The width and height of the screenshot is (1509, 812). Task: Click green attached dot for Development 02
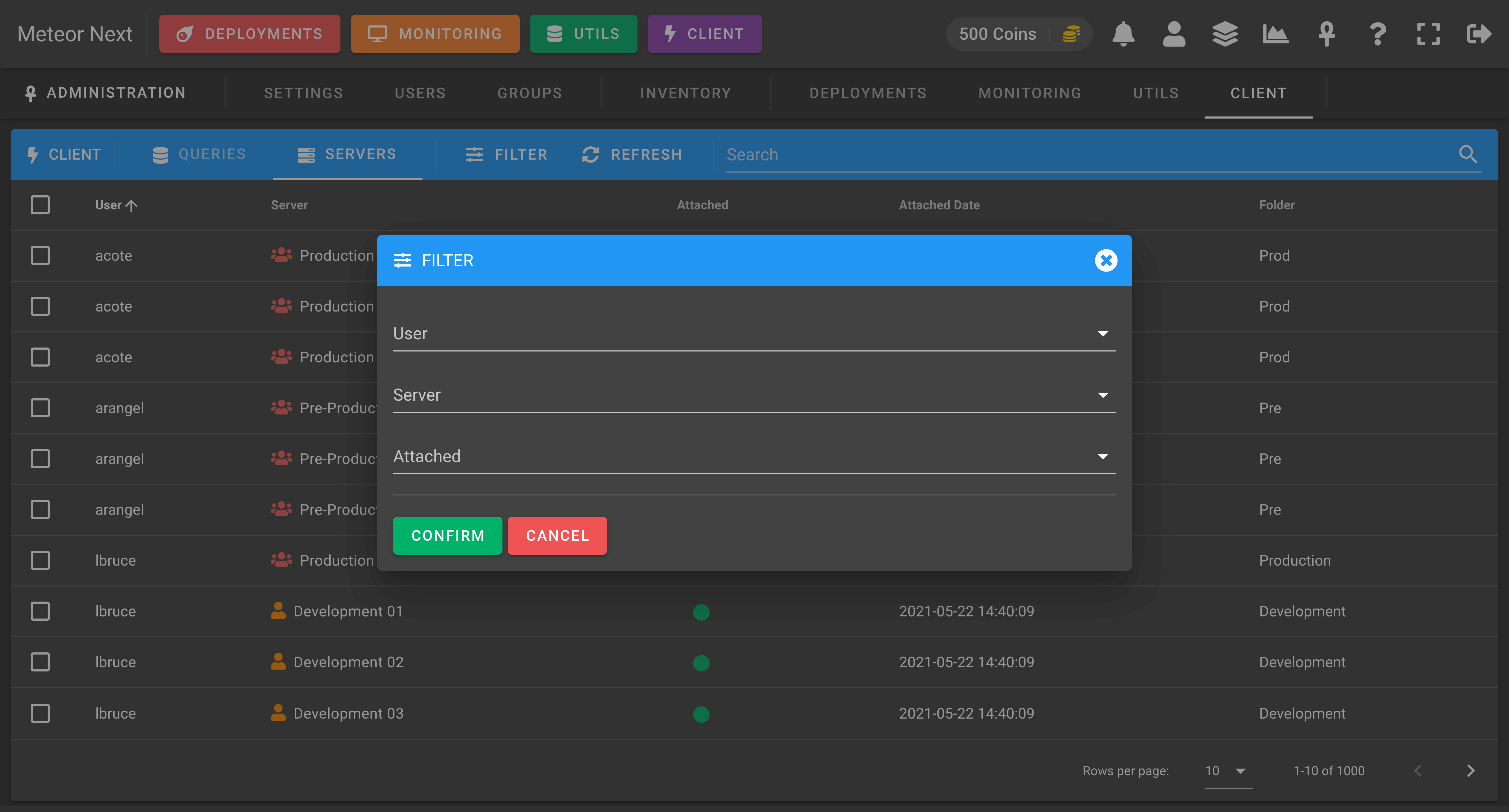(701, 663)
